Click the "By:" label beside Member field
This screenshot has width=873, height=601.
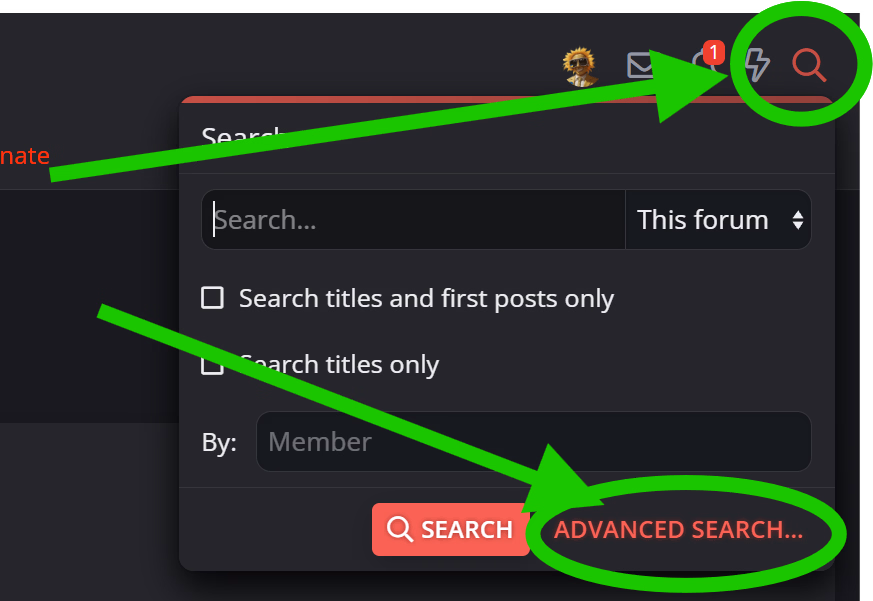tap(219, 443)
